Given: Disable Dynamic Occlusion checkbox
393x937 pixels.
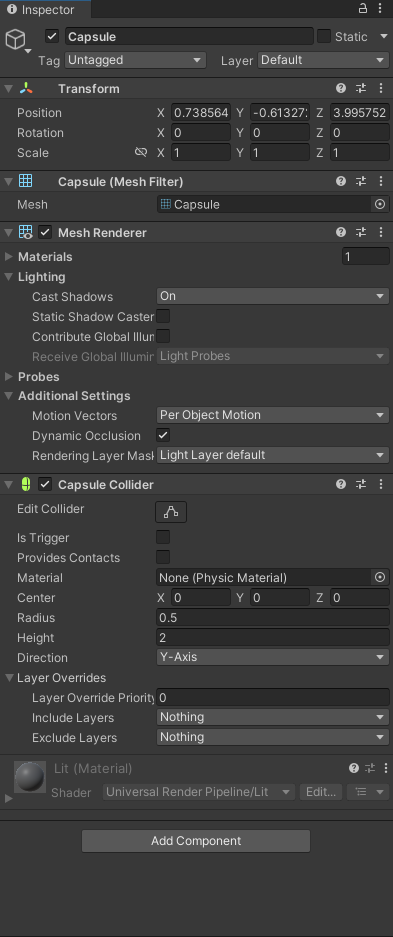Looking at the screenshot, I should [162, 435].
